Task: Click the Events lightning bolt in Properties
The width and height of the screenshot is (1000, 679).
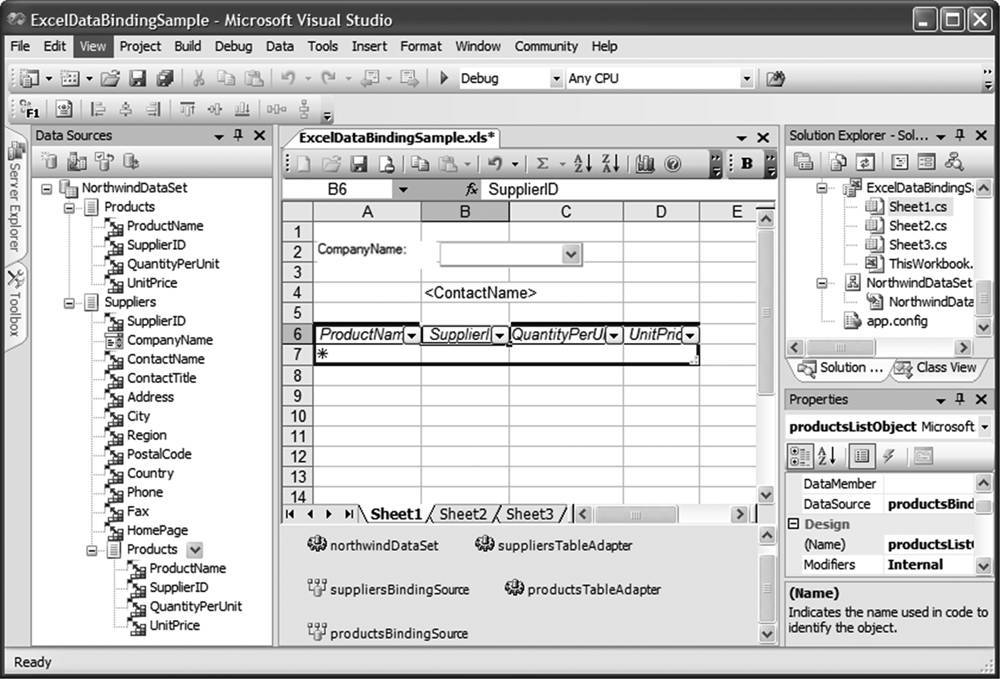Action: click(x=889, y=456)
